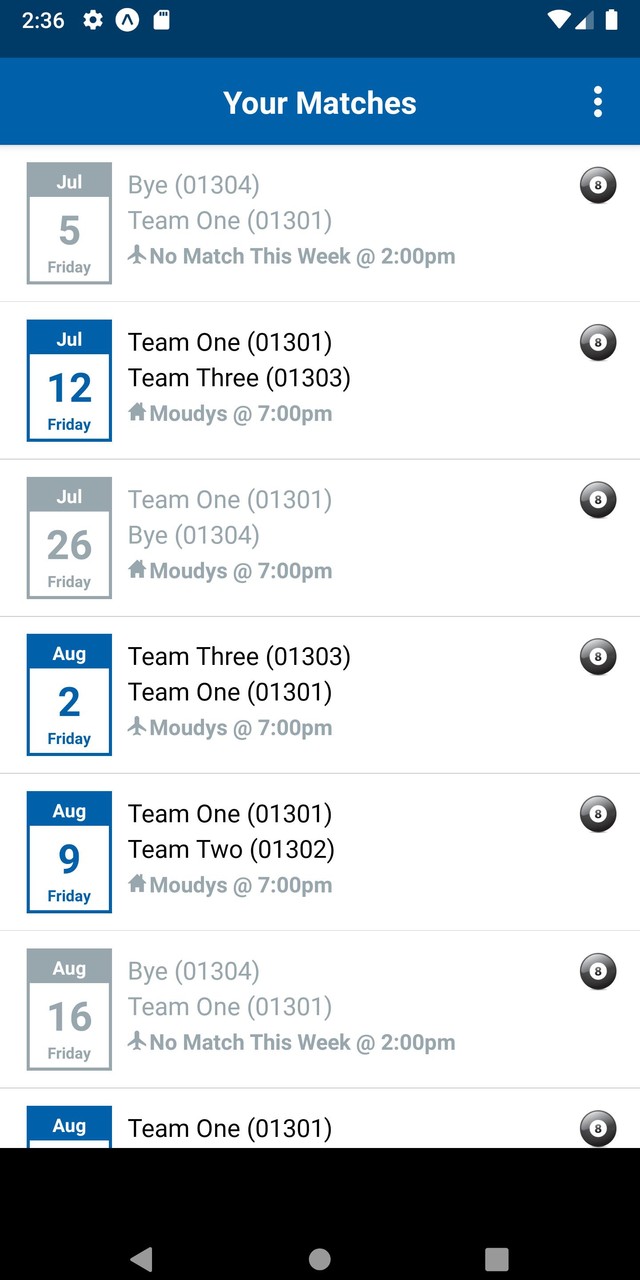Screen dimensions: 640x1280
Task: Tap the home circle button in the navigation bar
Action: [320, 1259]
